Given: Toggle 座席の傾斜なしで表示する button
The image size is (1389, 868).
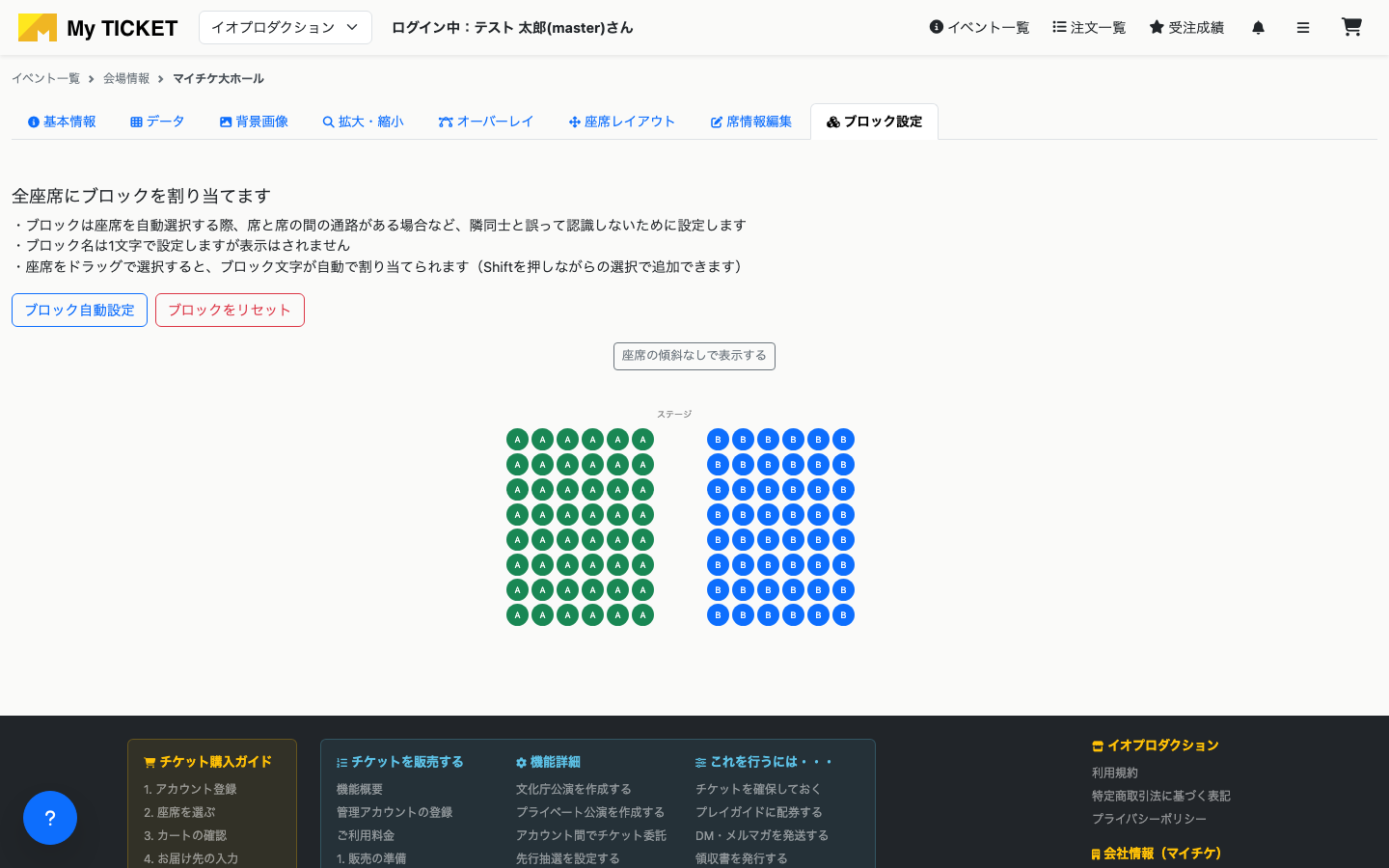Looking at the screenshot, I should [694, 356].
